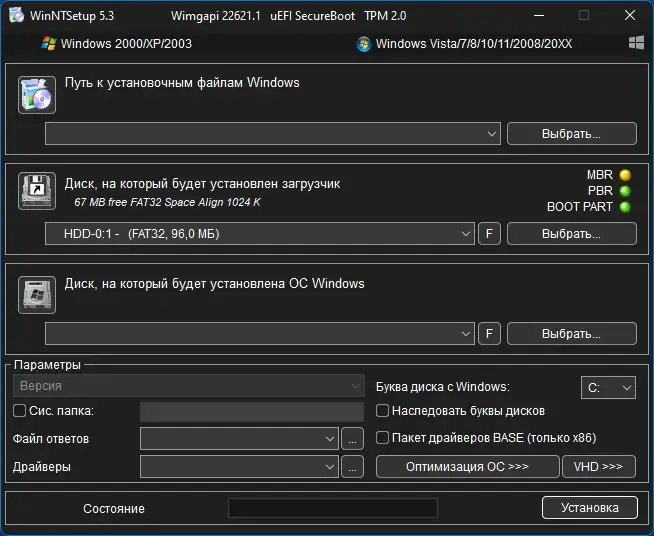Click the Windows installation drive icon
Image resolution: width=654 pixels, height=536 pixels.
(x=37, y=294)
